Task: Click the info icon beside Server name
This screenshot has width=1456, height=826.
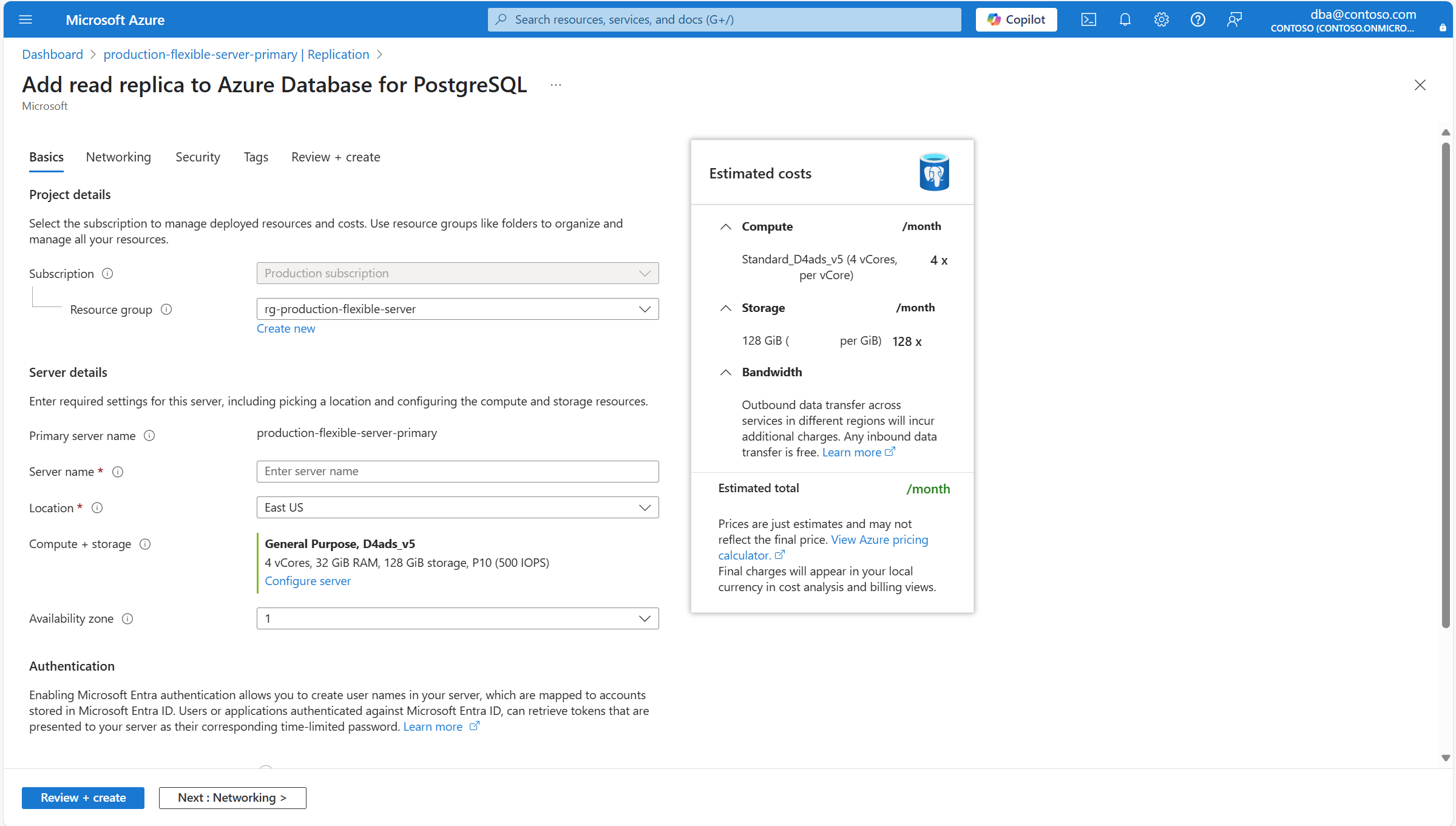Action: pyautogui.click(x=118, y=472)
